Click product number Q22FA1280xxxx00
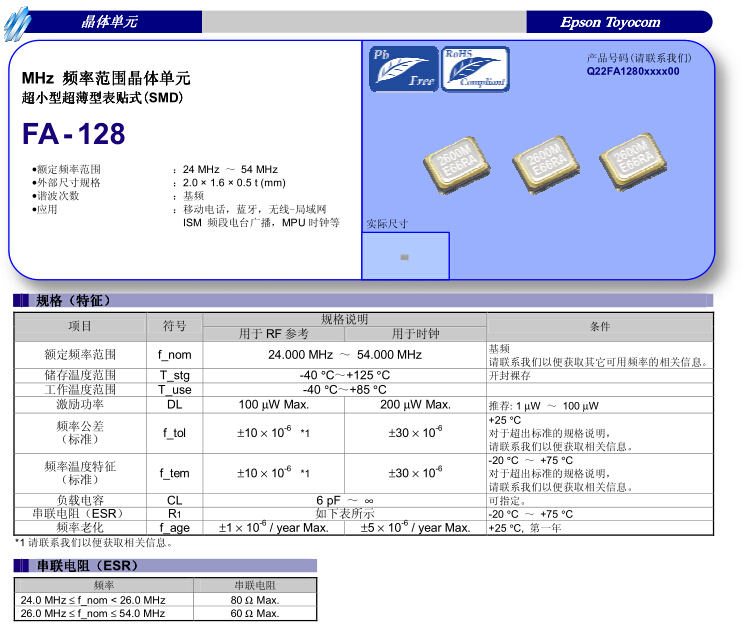The height and width of the screenshot is (630, 752). 633,72
